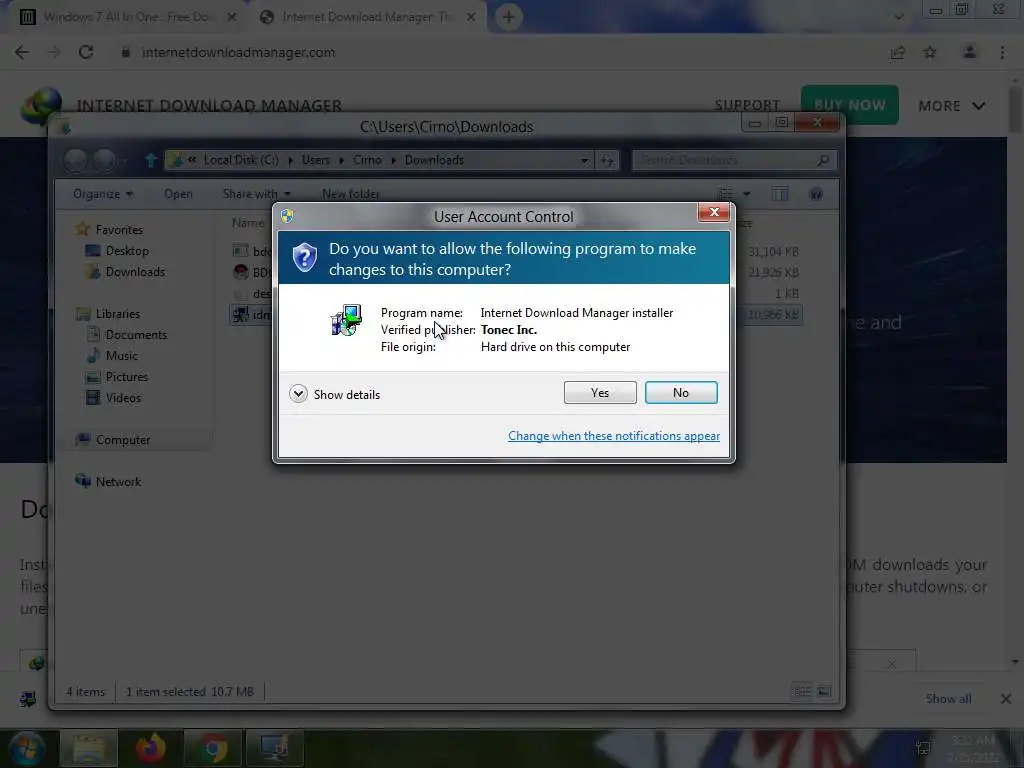Screen dimensions: 1024x768
Task: Select Computer in navigation pane
Action: click(x=123, y=440)
